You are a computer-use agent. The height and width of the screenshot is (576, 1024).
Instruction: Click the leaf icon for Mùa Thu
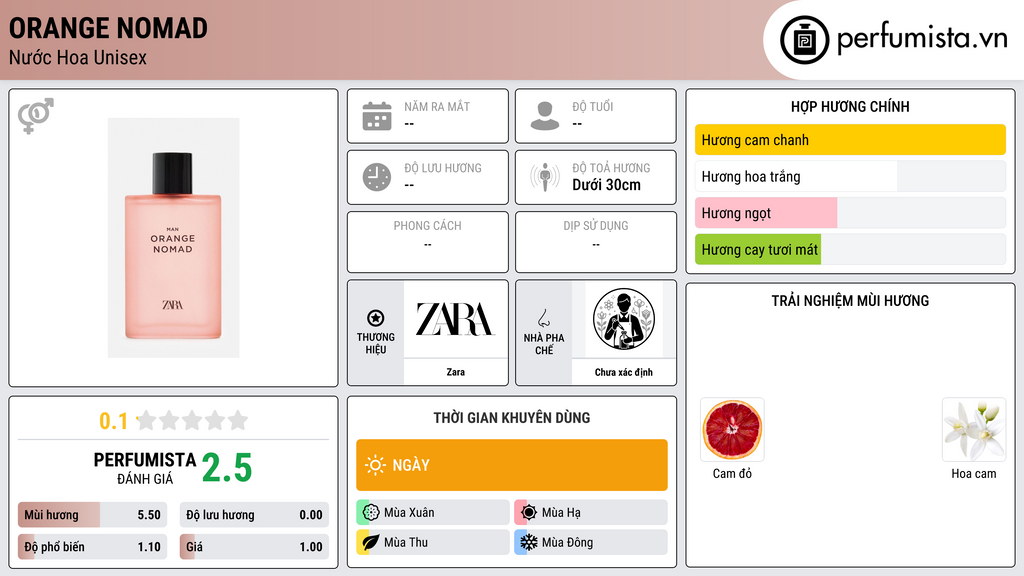pyautogui.click(x=371, y=542)
